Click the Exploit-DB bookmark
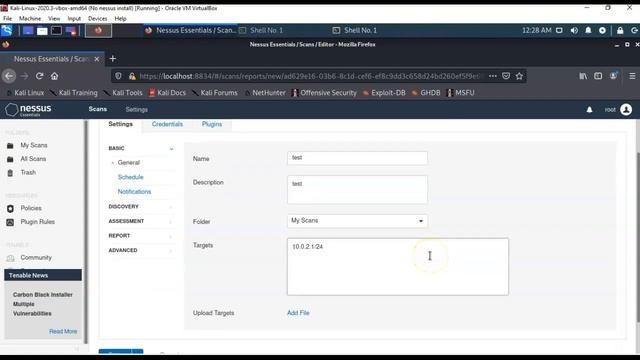 [384, 93]
